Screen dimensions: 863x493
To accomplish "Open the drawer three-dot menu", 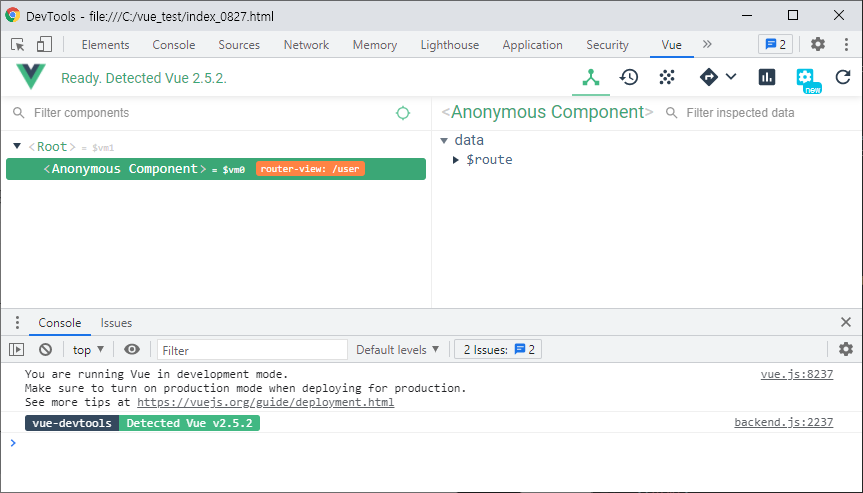I will tap(18, 322).
